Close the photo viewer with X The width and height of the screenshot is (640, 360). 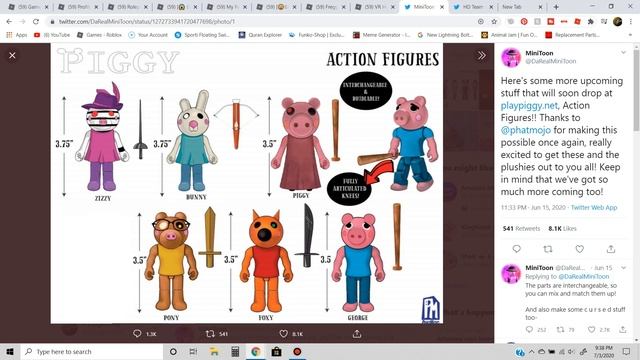pyautogui.click(x=12, y=55)
